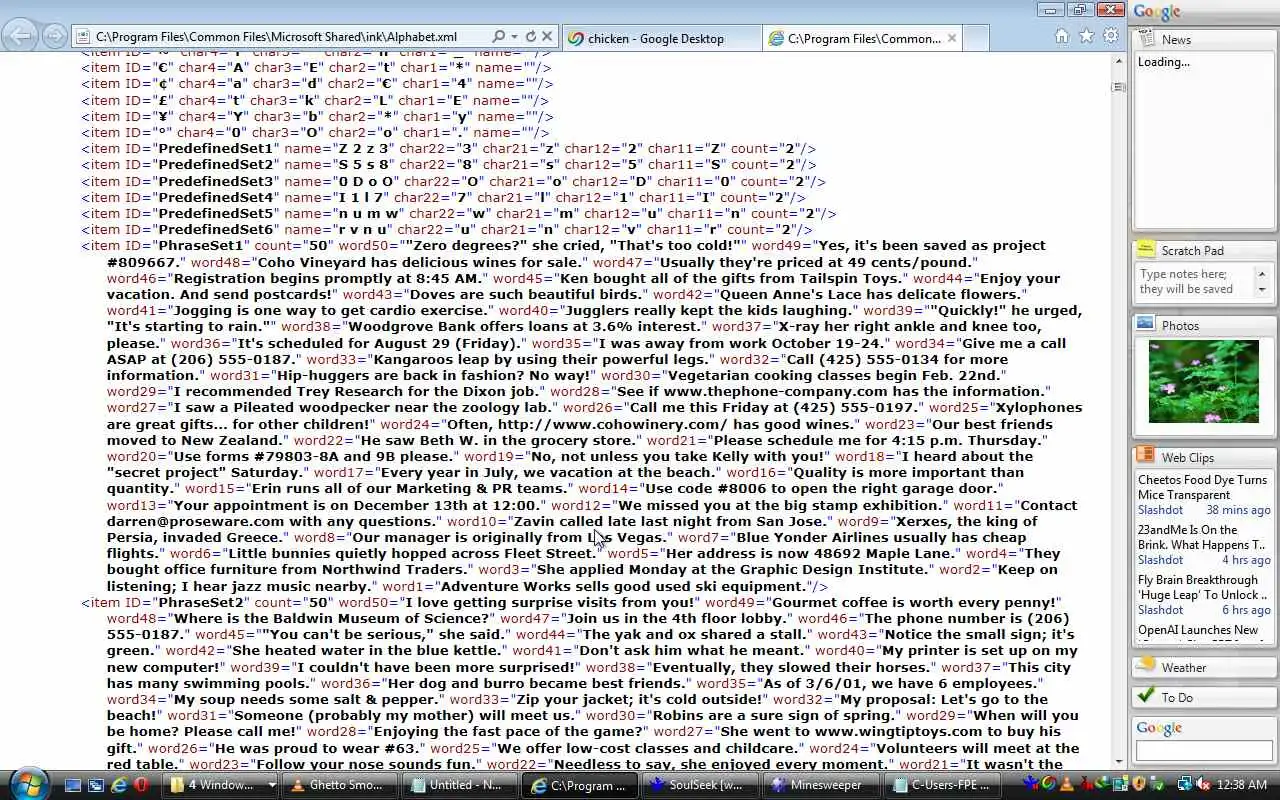Open the '4 Window...' grouped taskbar button
The height and width of the screenshot is (800, 1280).
tap(221, 786)
